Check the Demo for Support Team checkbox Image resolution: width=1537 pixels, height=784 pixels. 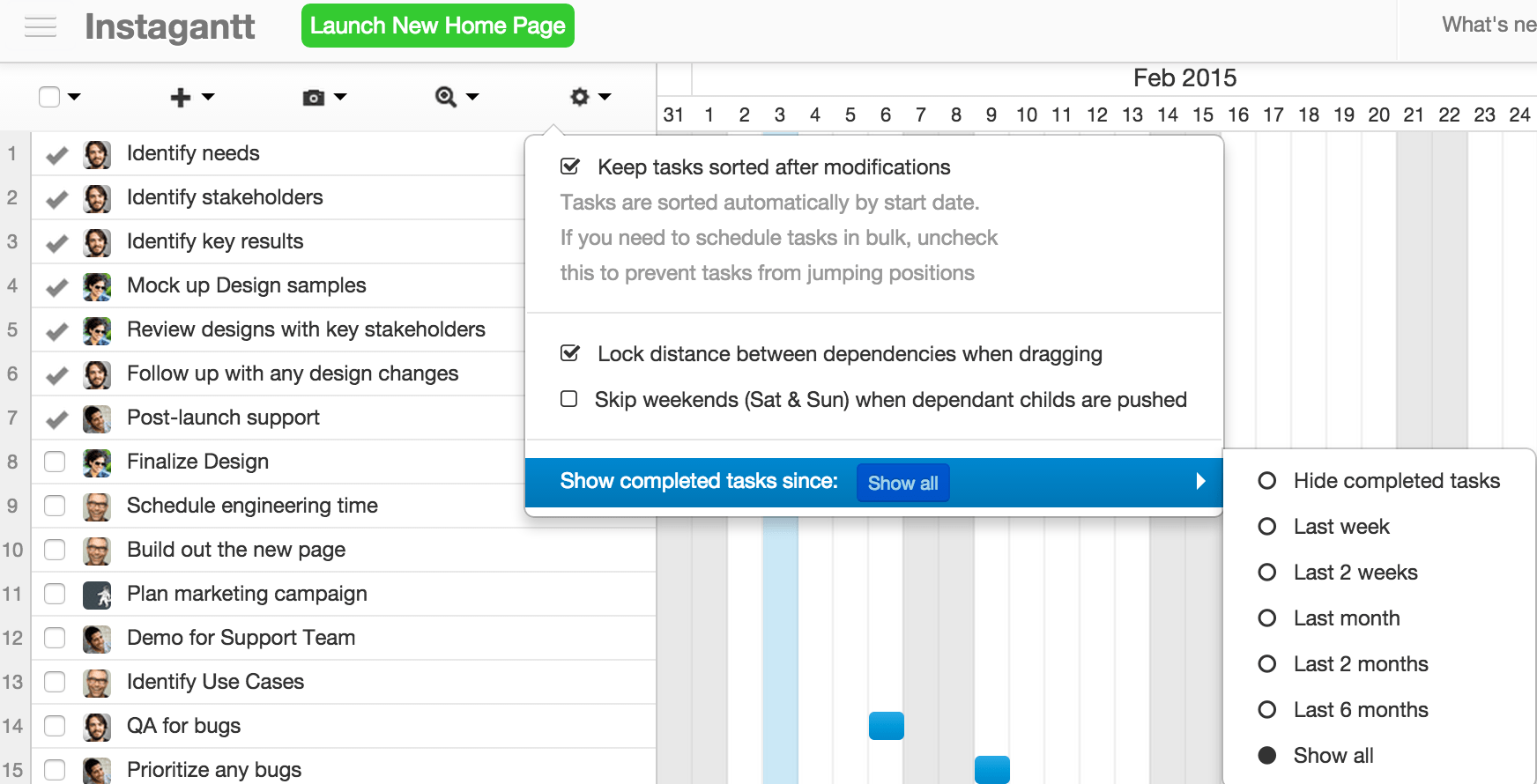[55, 638]
